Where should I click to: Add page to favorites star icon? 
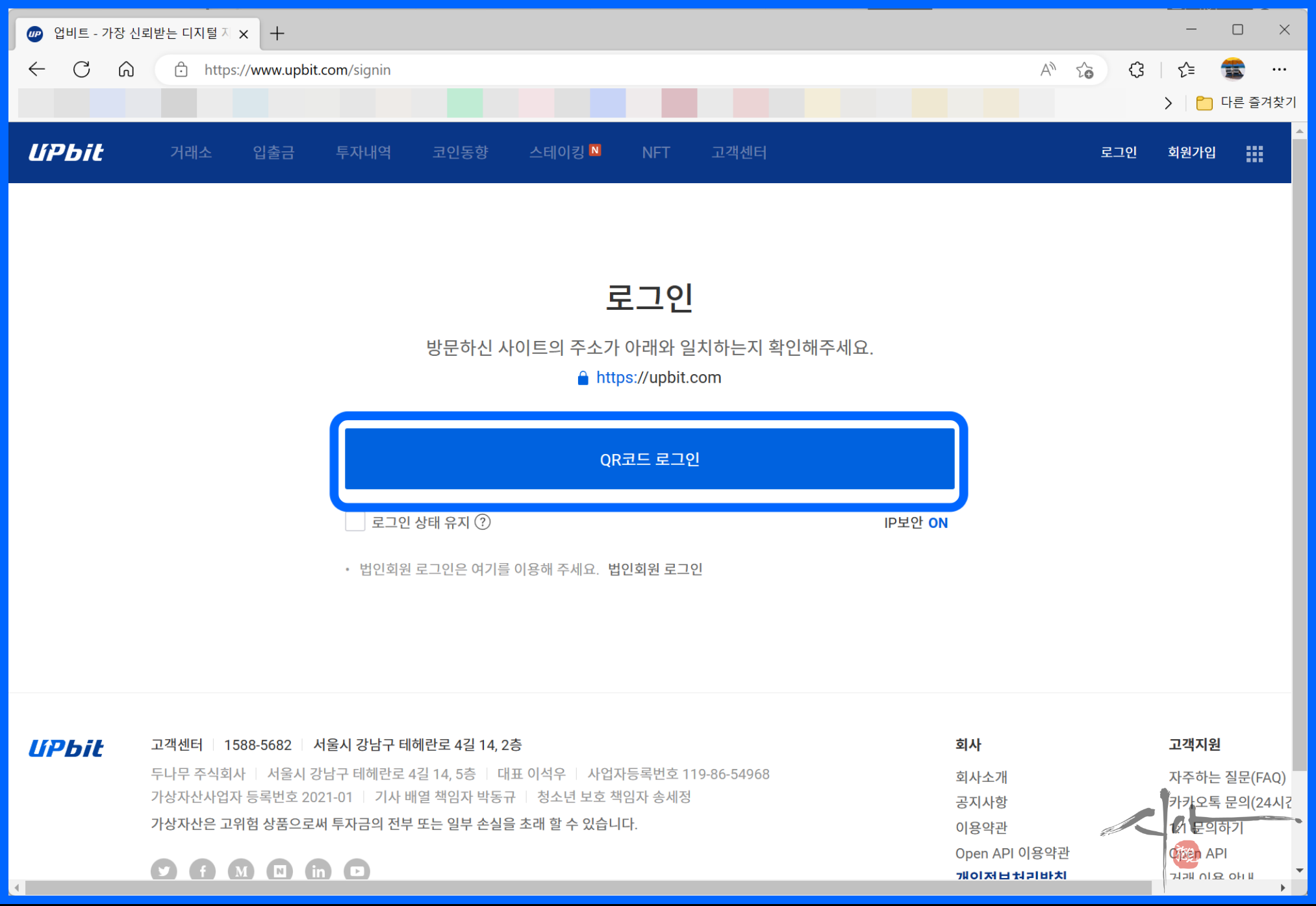tap(1084, 70)
